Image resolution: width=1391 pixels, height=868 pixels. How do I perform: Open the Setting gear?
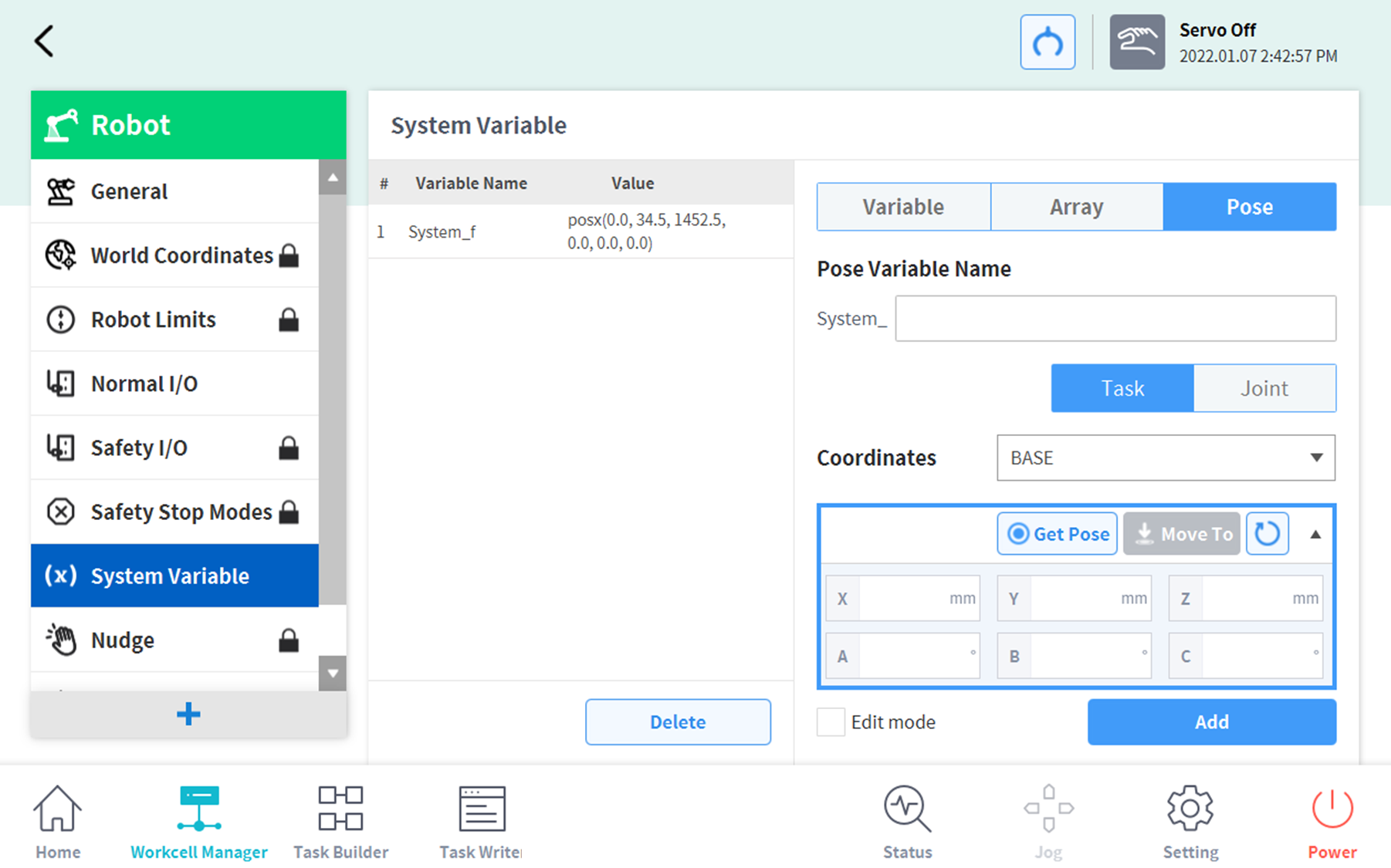[1190, 822]
